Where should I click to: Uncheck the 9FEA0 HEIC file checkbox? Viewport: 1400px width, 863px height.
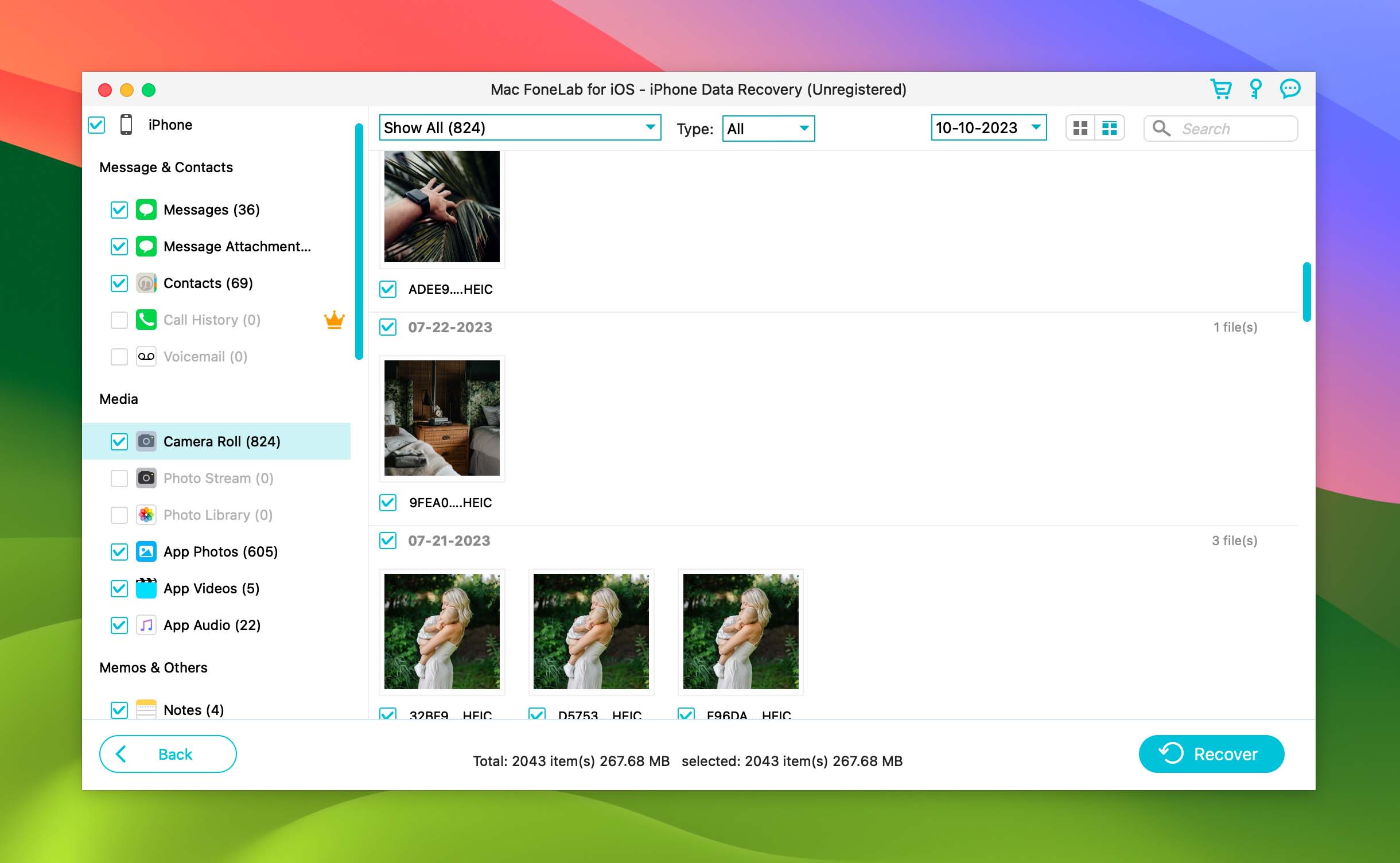(x=388, y=503)
